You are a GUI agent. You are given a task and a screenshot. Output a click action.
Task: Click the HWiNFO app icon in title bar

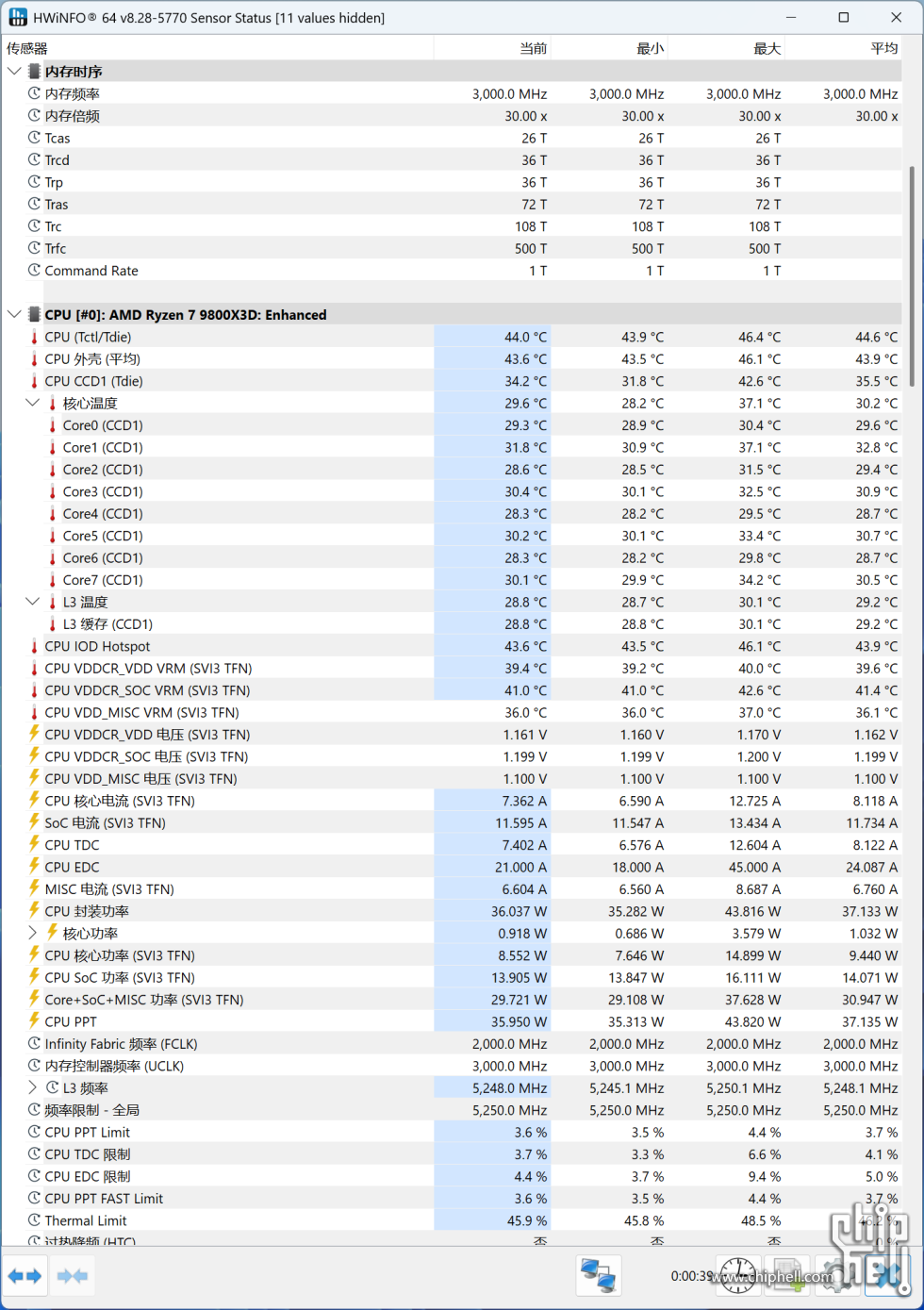tap(17, 17)
